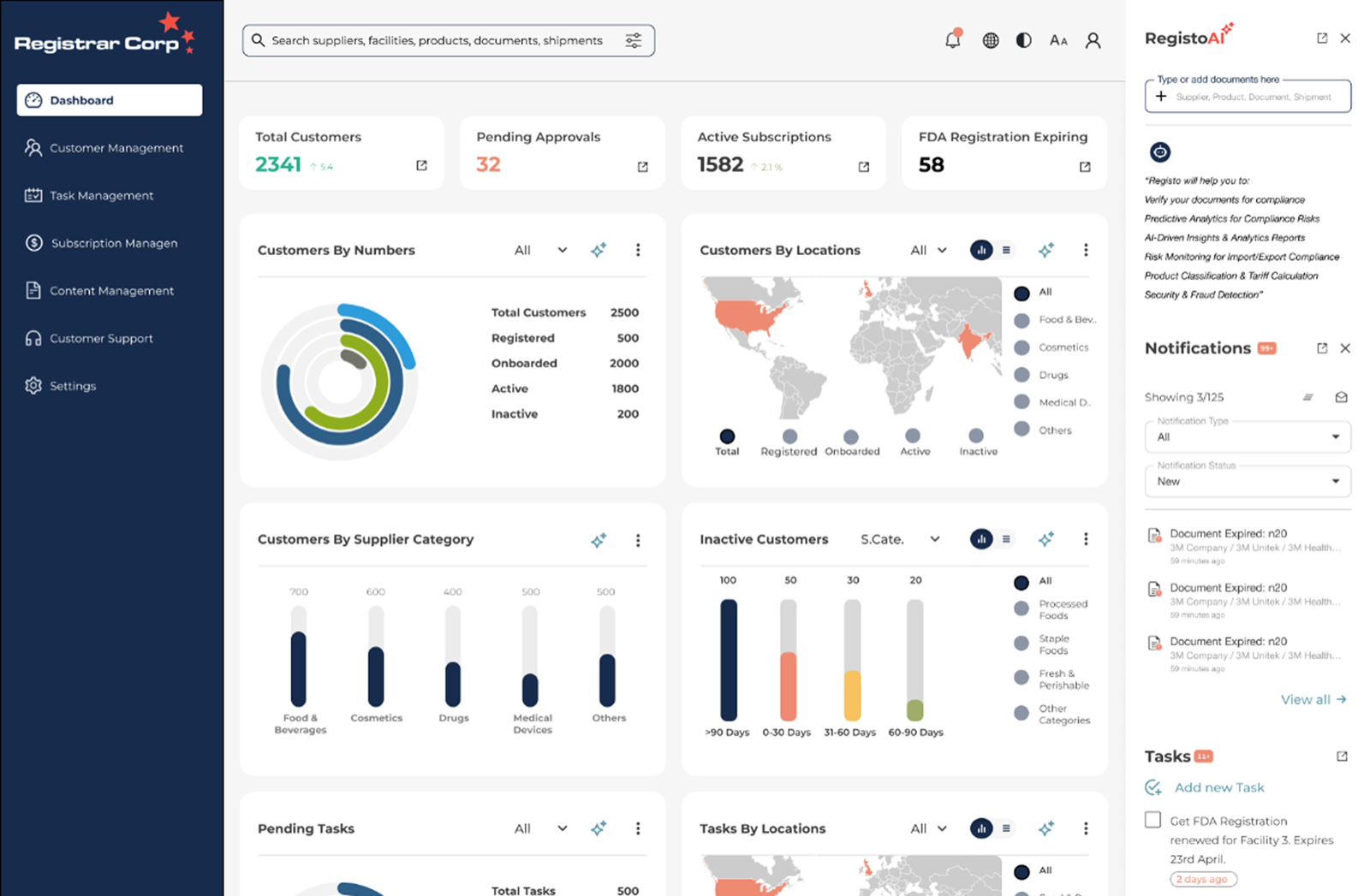1370x896 pixels.
Task: Click the Registrar Corp logo
Action: click(x=104, y=34)
